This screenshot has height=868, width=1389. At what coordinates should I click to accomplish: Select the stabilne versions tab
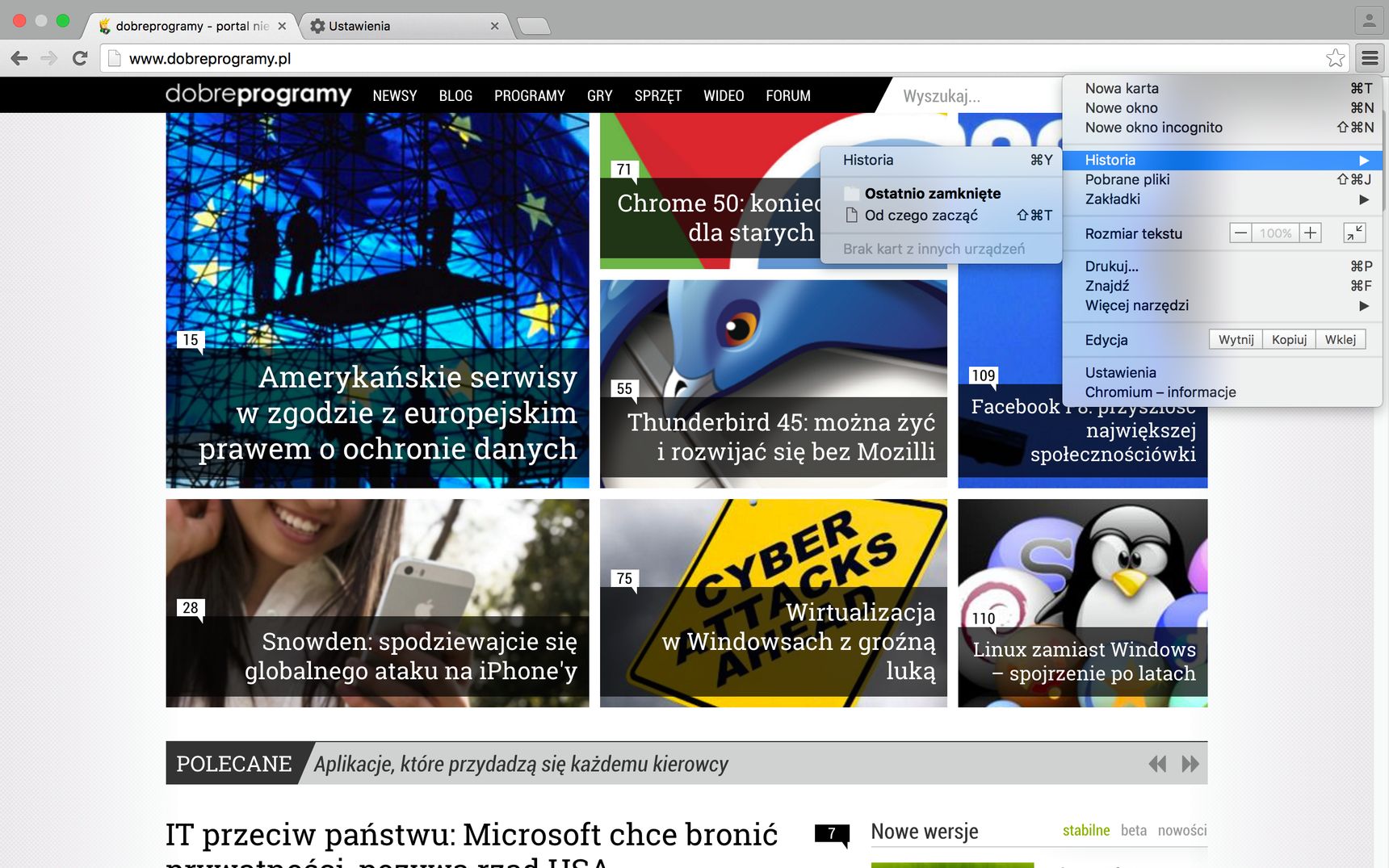1086,831
